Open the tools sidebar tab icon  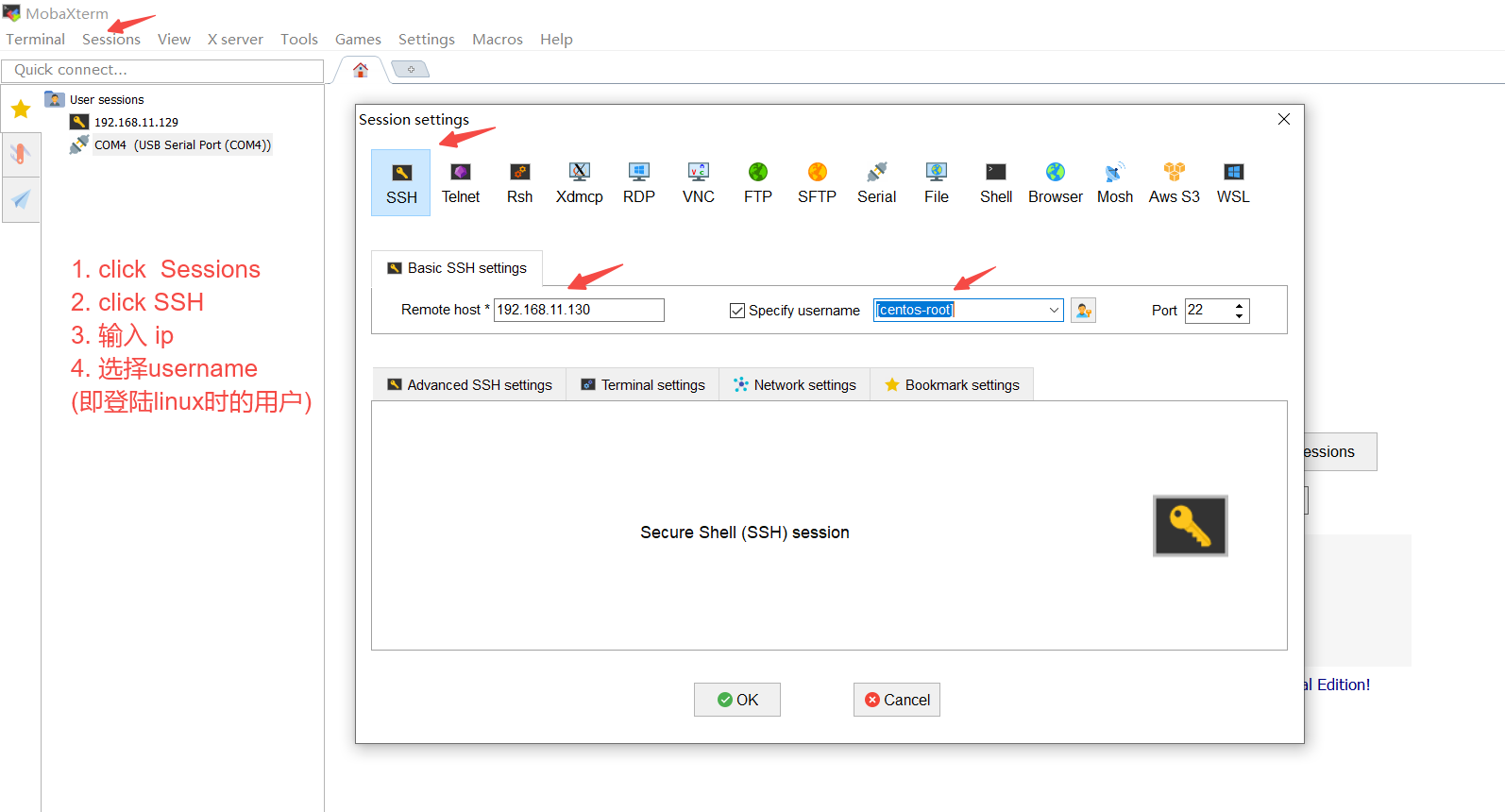[x=21, y=154]
